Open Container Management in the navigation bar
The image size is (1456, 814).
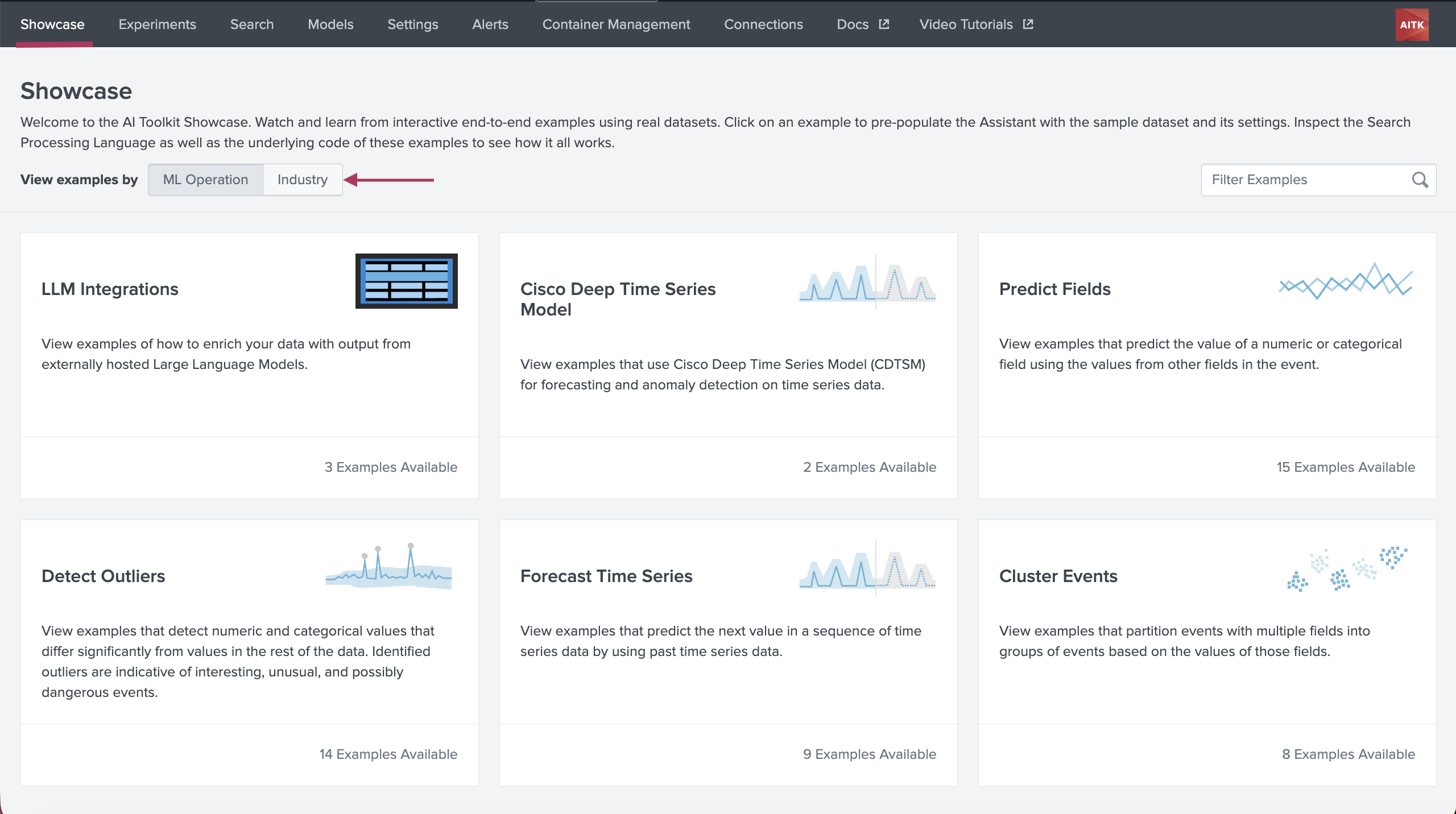616,24
